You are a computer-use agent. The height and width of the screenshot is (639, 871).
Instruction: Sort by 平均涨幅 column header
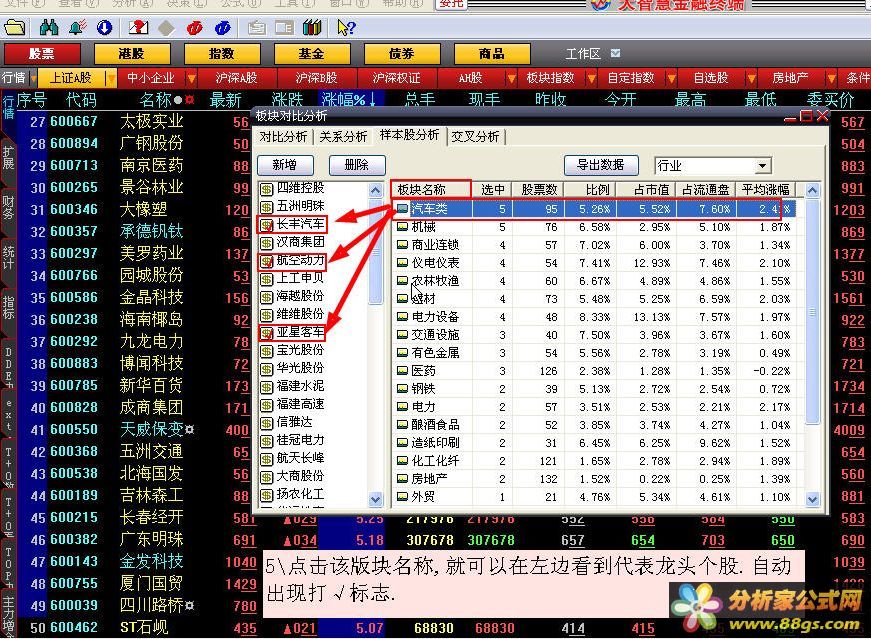[765, 189]
